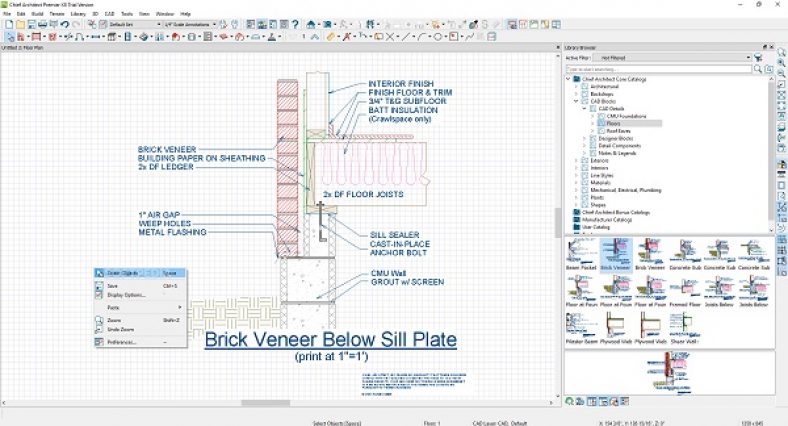788x426 pixels.
Task: Select the User Catalog library item
Action: click(x=596, y=227)
